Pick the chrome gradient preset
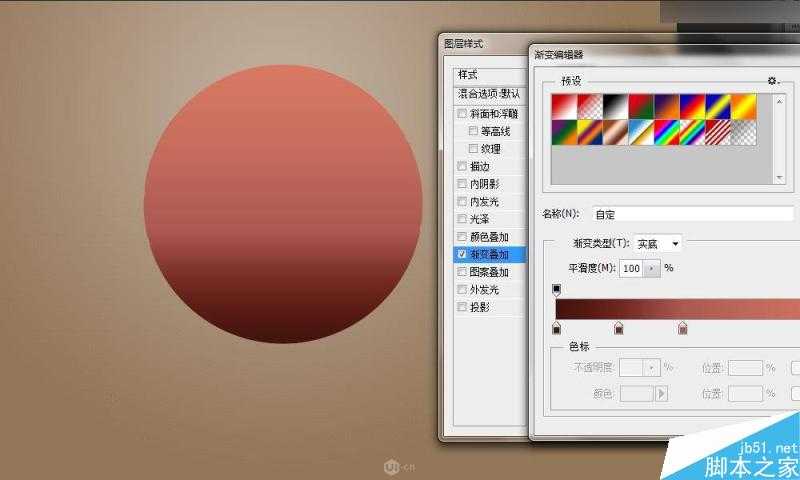Image resolution: width=800 pixels, height=480 pixels. (x=641, y=133)
